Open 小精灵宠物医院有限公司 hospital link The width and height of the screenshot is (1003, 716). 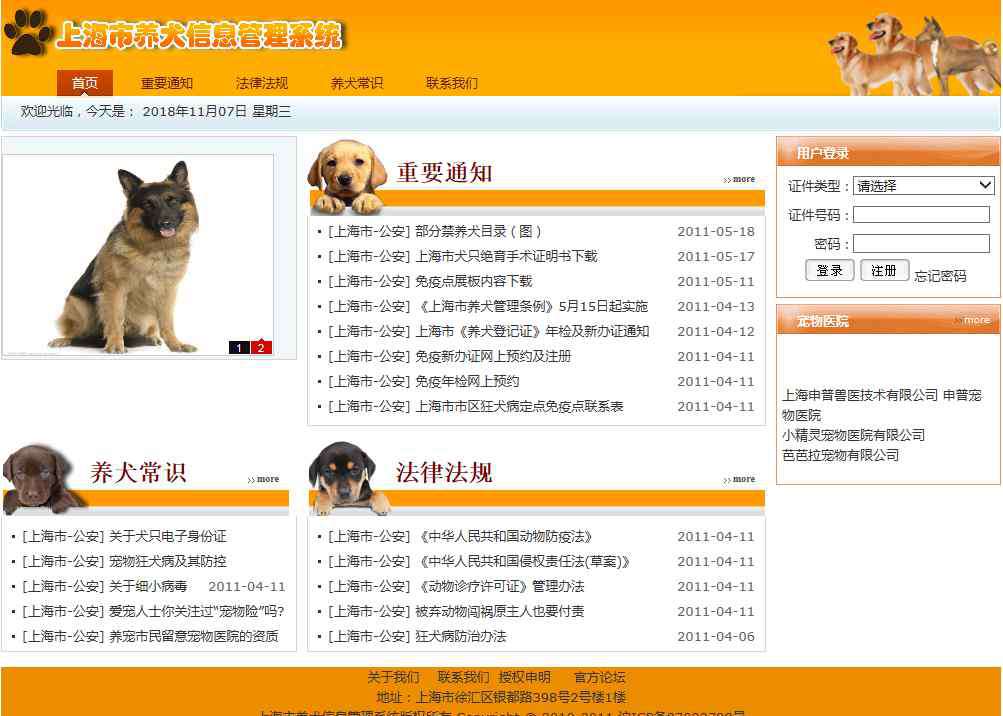point(853,435)
